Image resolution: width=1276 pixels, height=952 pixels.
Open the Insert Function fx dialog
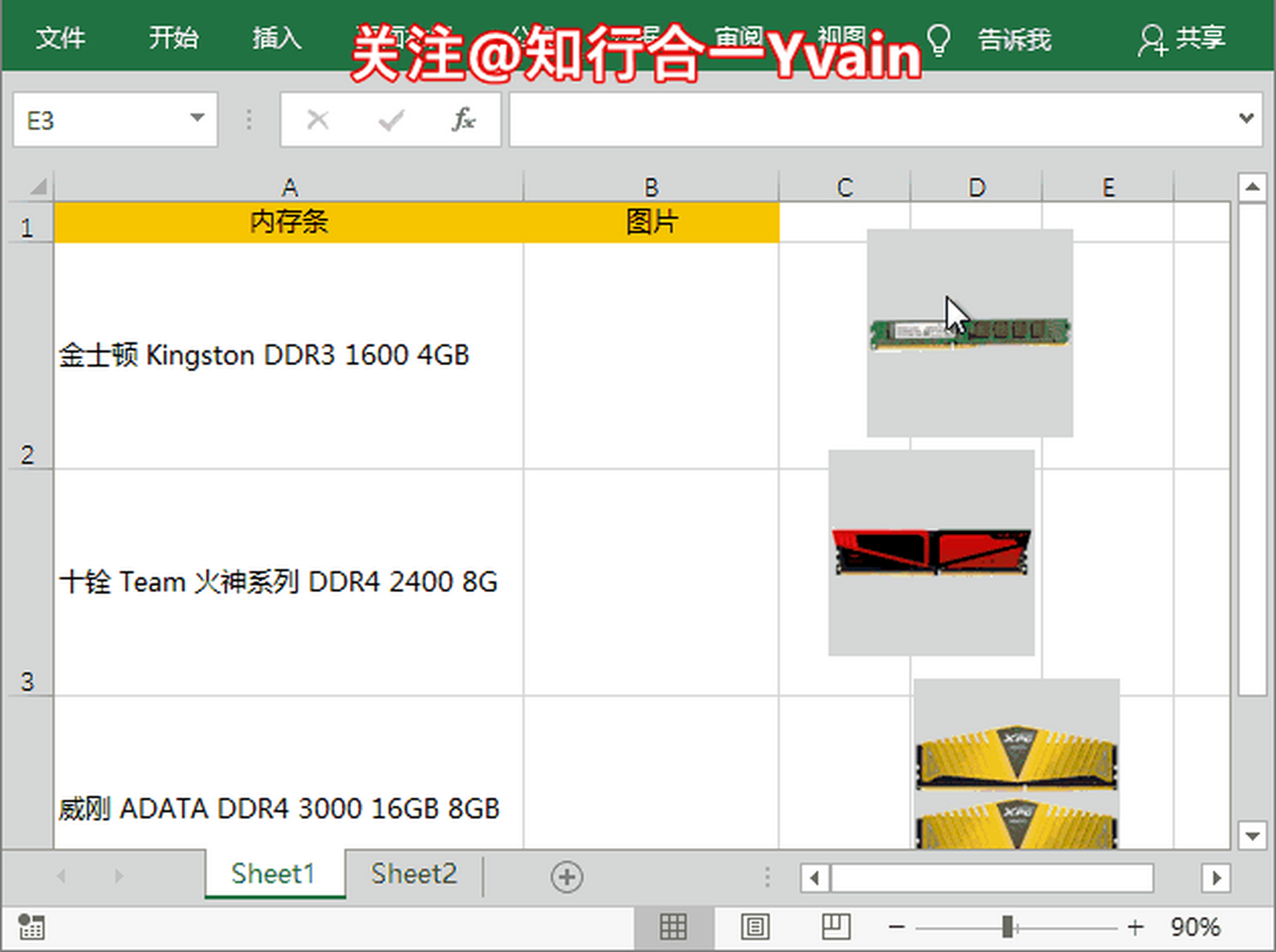(x=463, y=119)
